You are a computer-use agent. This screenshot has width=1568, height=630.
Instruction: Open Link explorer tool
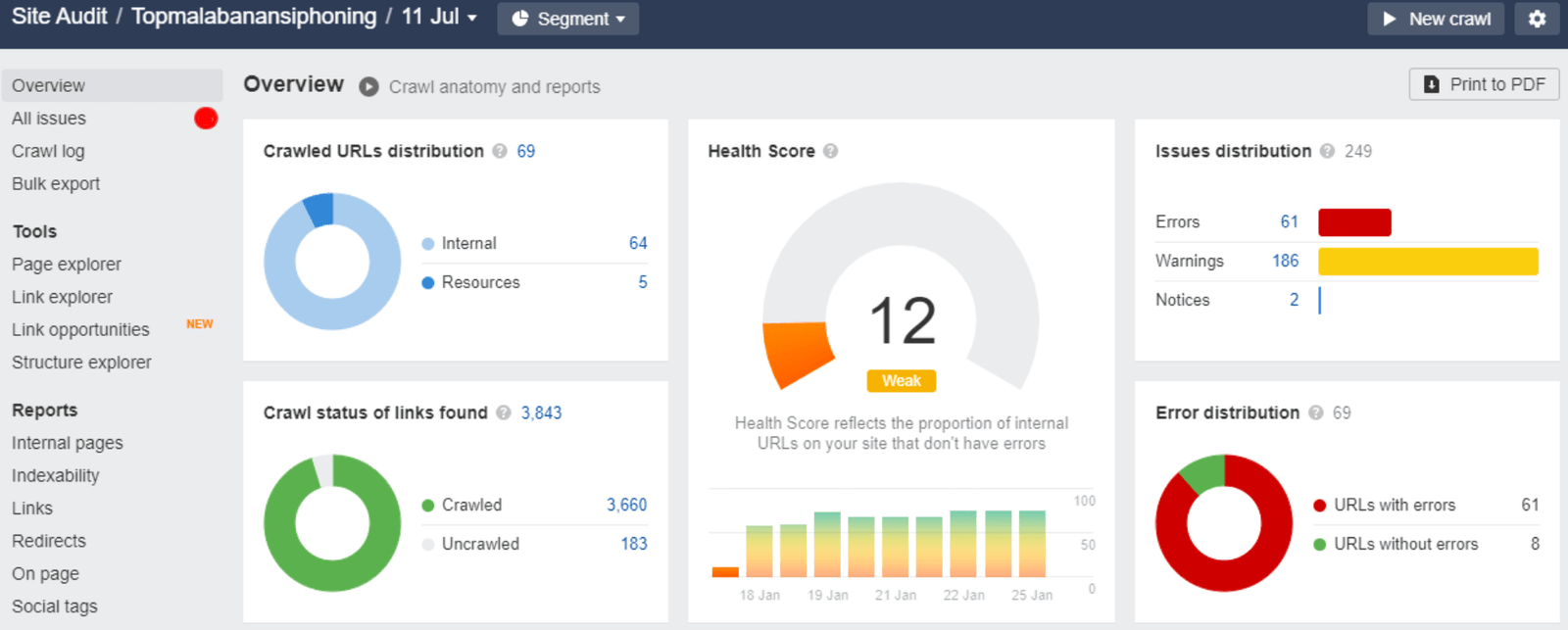pyautogui.click(x=62, y=297)
